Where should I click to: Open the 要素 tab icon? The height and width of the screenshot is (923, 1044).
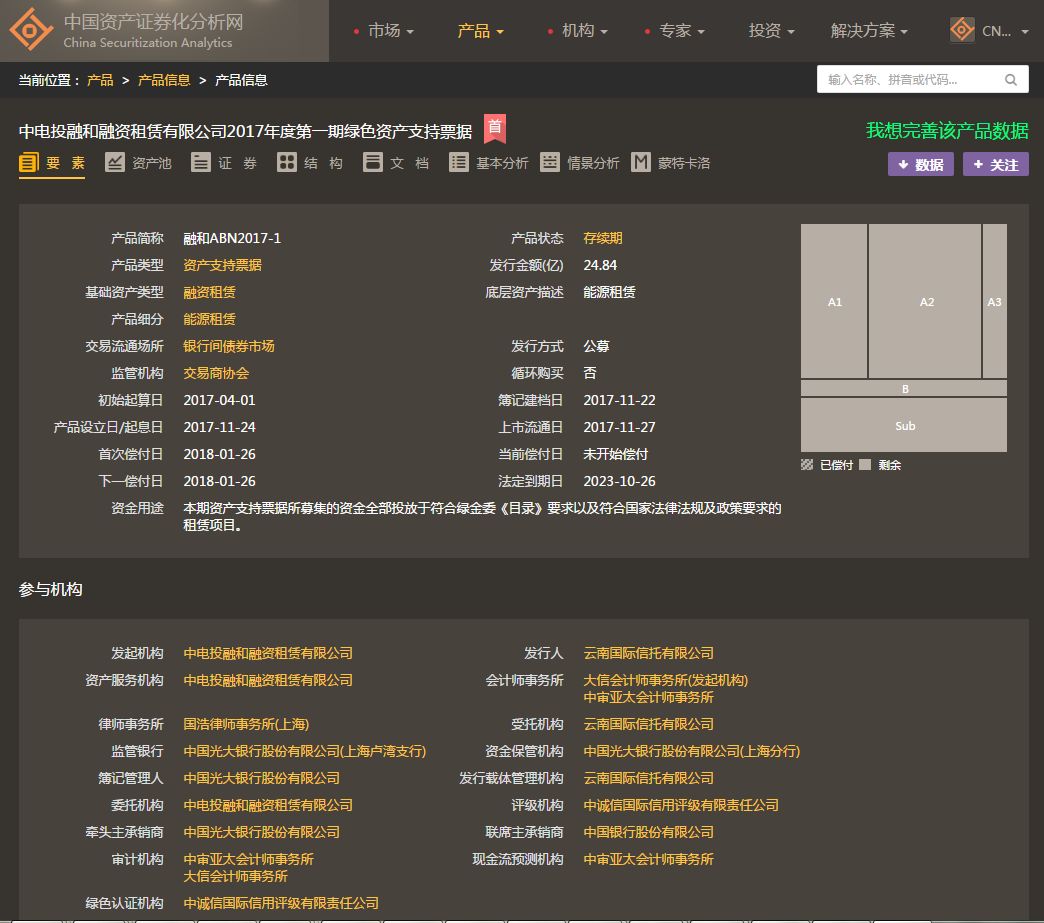[x=29, y=162]
